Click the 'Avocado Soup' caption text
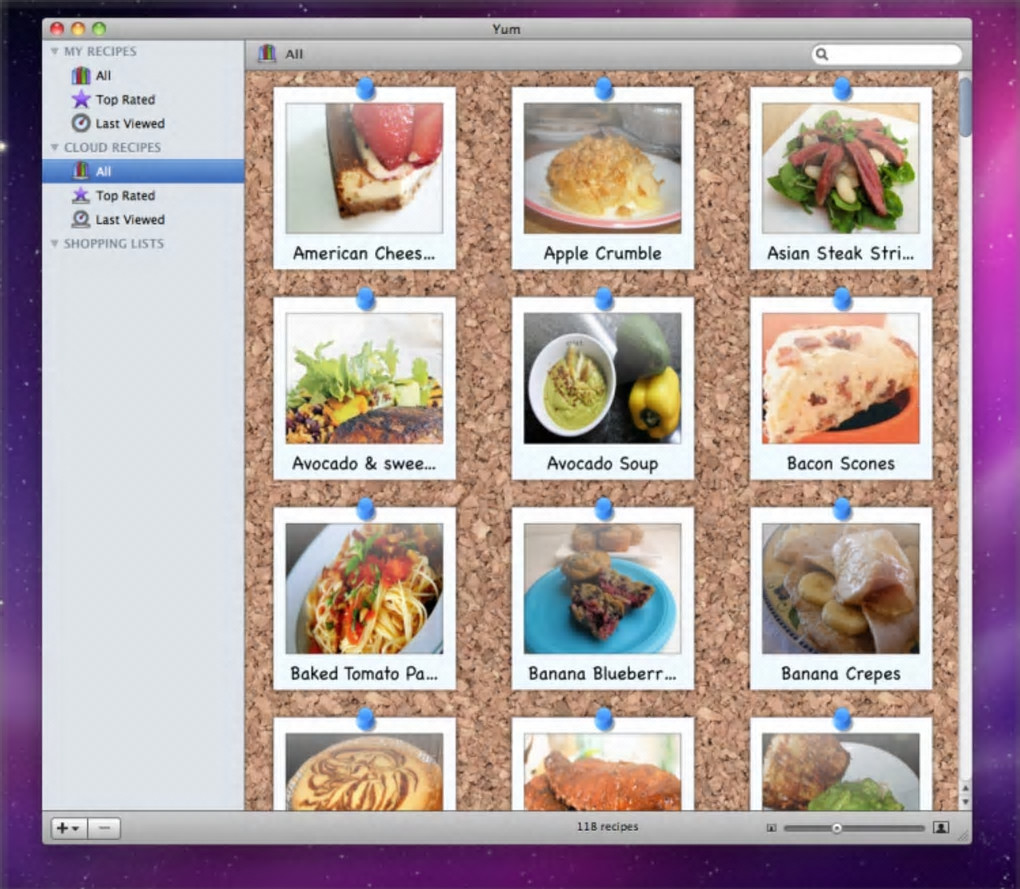This screenshot has height=889, width=1020. point(602,463)
